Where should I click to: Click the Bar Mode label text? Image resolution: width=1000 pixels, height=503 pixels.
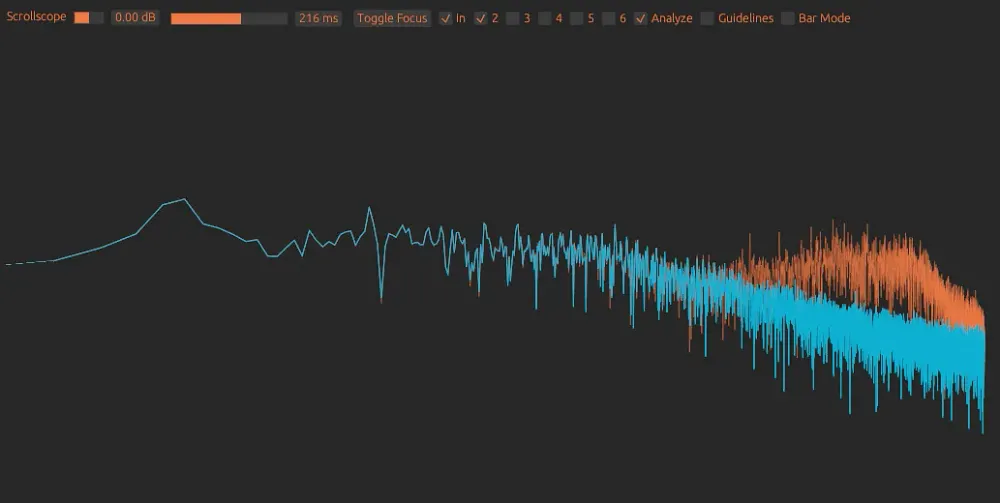[824, 18]
